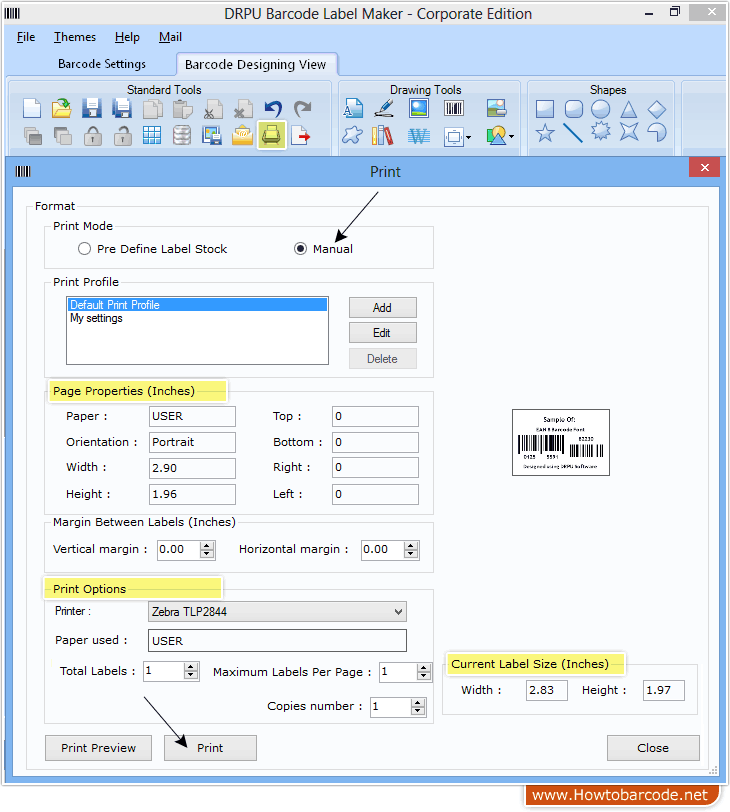Choose Pre Define Label Stock print mode
The image size is (730, 812).
point(84,249)
